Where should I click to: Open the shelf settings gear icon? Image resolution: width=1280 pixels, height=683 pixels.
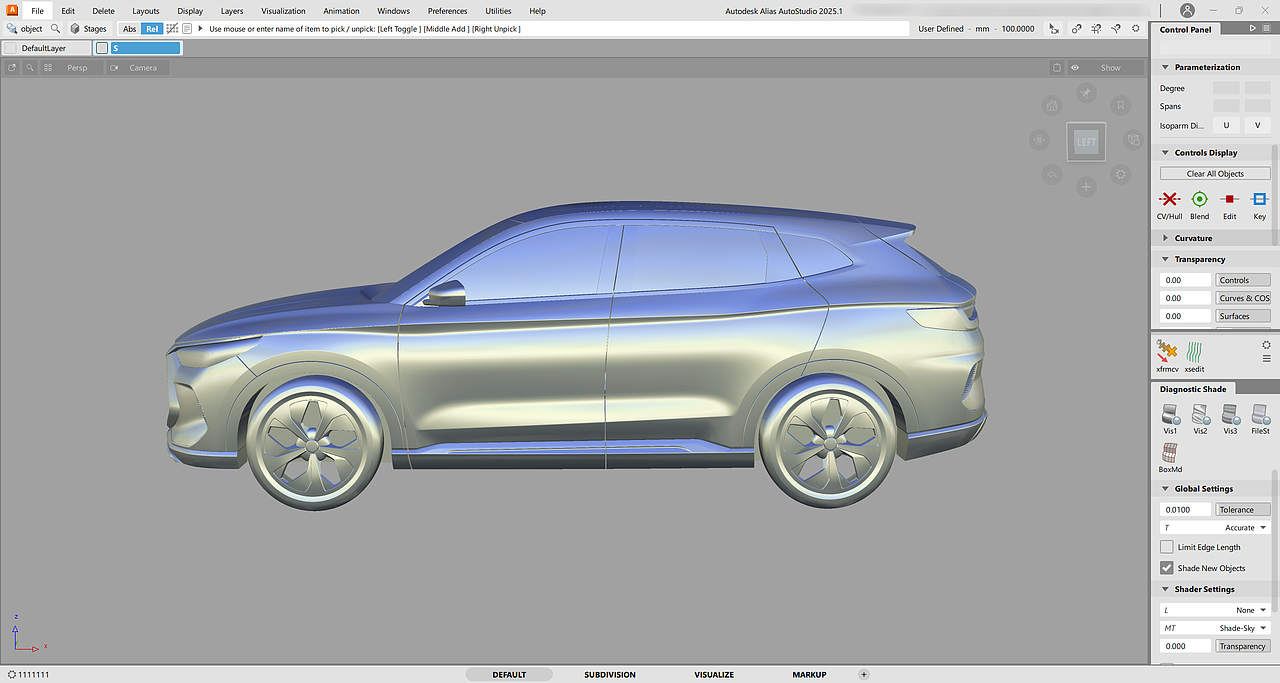[1266, 344]
